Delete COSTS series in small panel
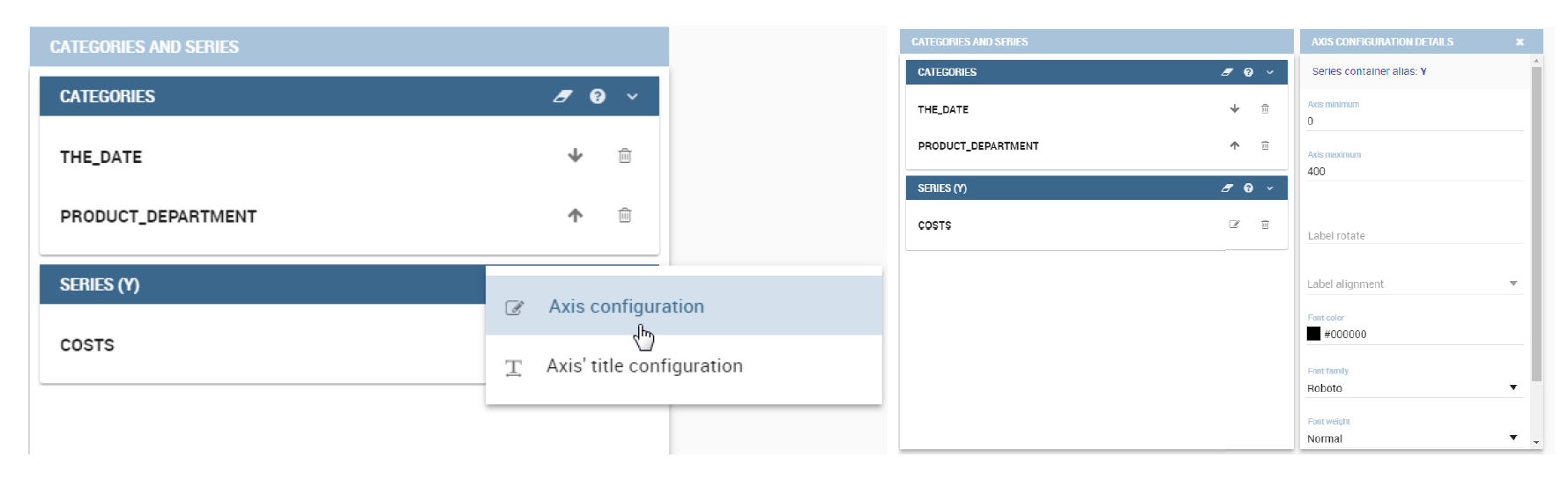1568x487 pixels. (1265, 225)
